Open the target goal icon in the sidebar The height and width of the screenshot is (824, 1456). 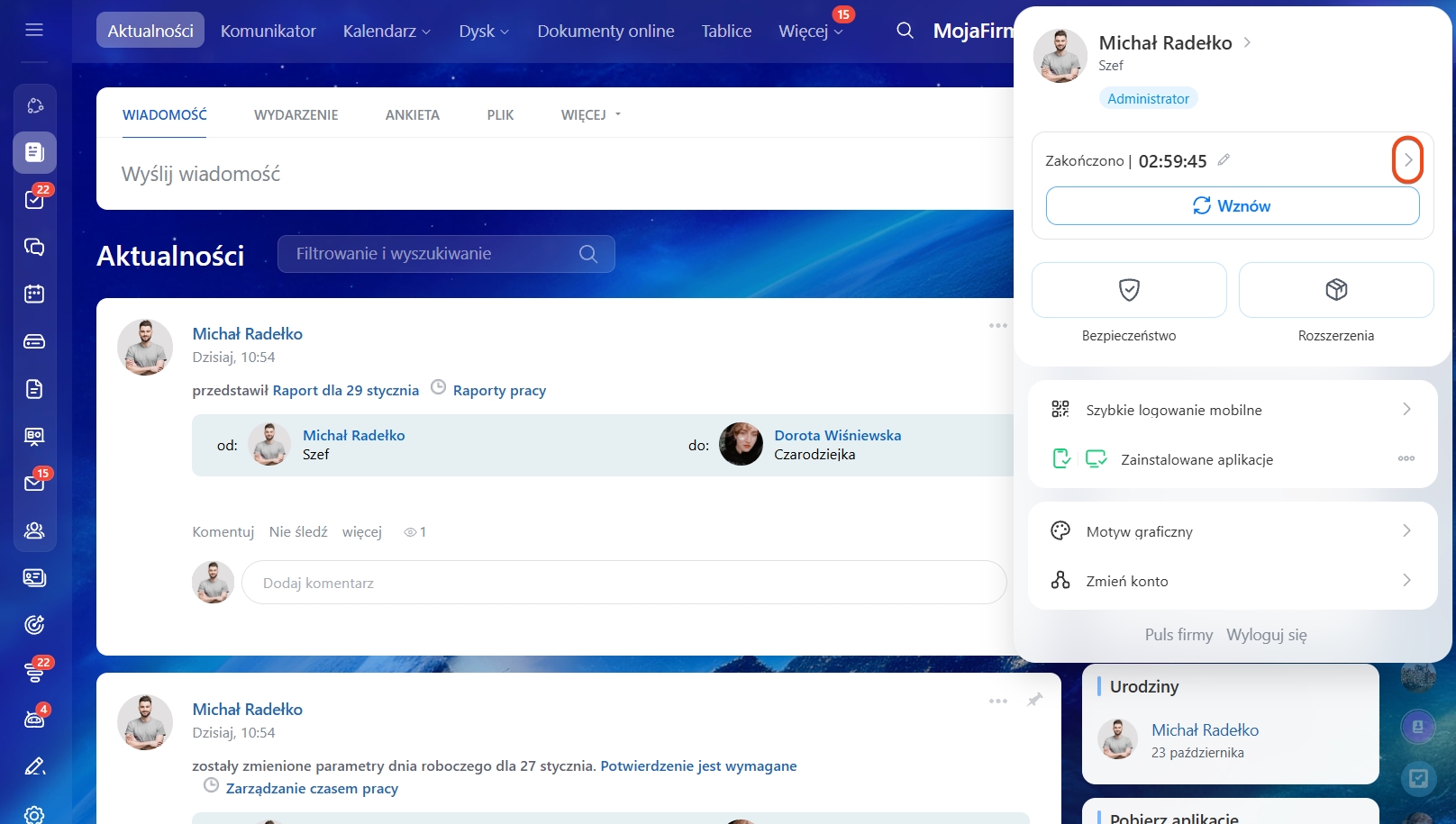34,625
